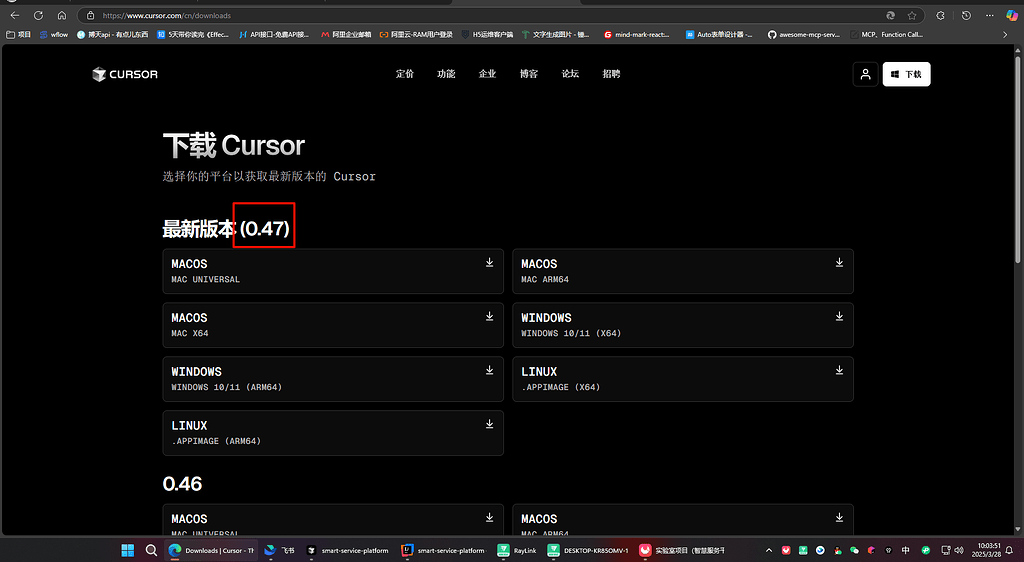1024x562 pixels.
Task: Open 论坛 forum page
Action: (570, 74)
